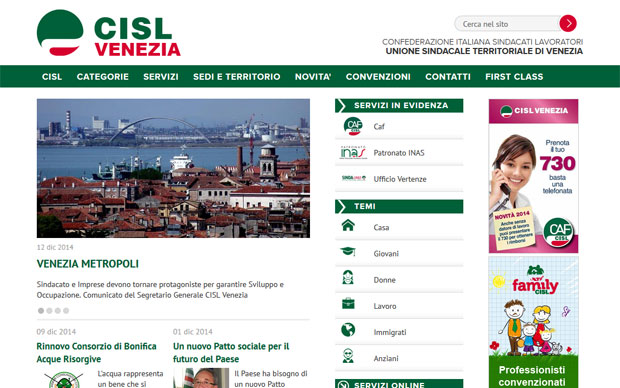Image resolution: width=620 pixels, height=388 pixels.
Task: Click the Donne theme link
Action: 384,280
